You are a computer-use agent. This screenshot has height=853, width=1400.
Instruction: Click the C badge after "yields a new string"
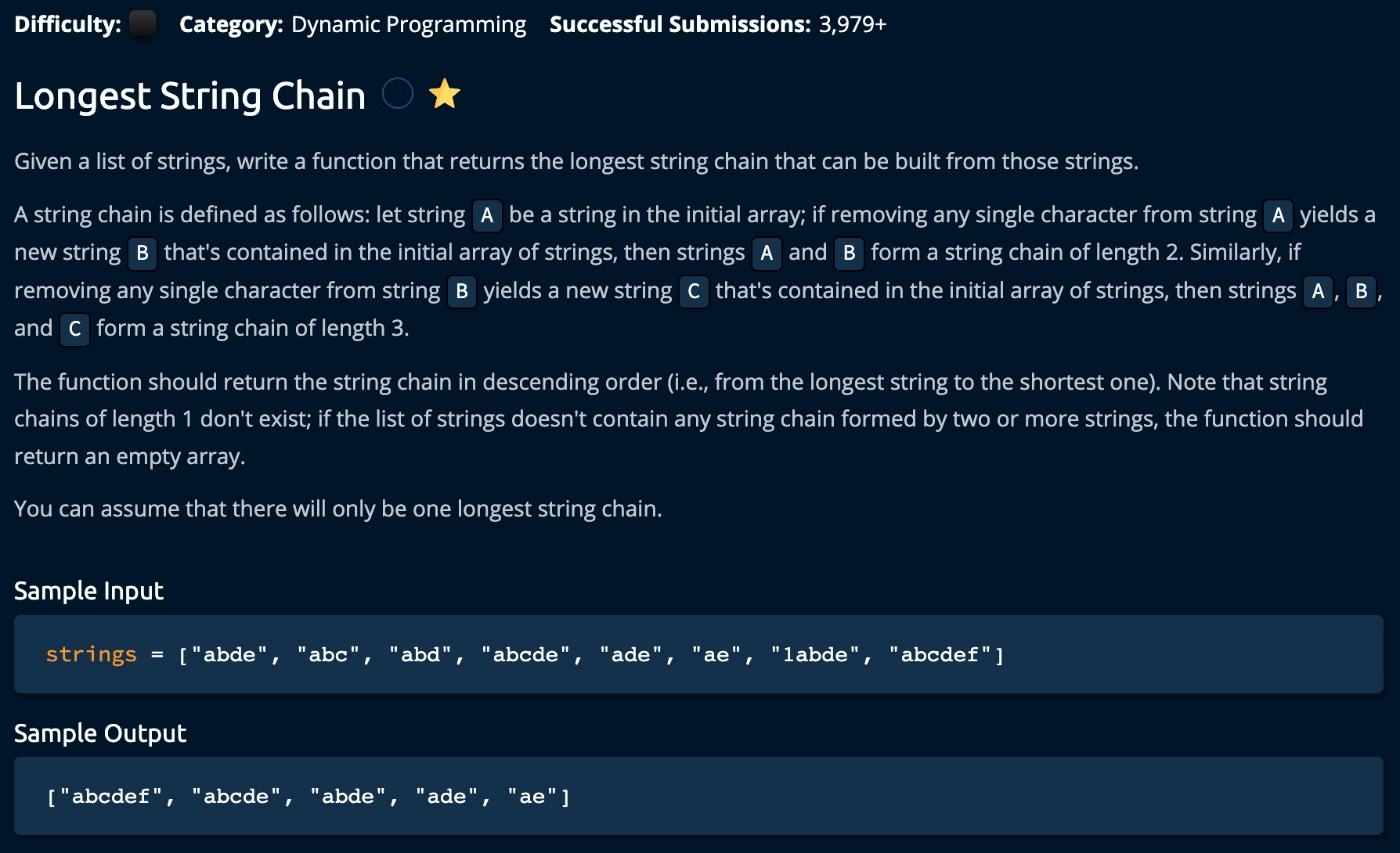point(694,291)
